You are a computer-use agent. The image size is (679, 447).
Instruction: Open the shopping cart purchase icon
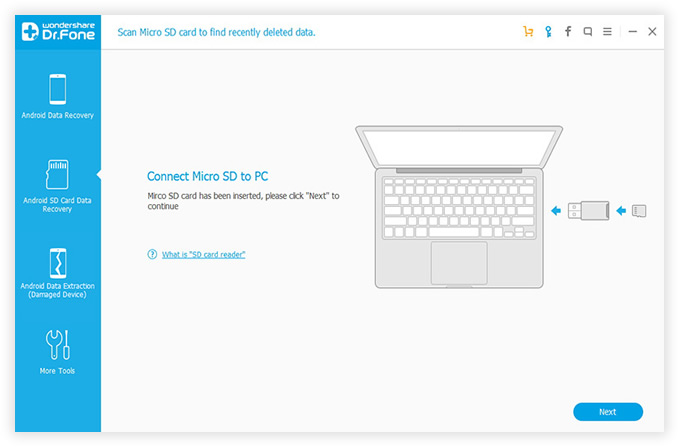[528, 32]
